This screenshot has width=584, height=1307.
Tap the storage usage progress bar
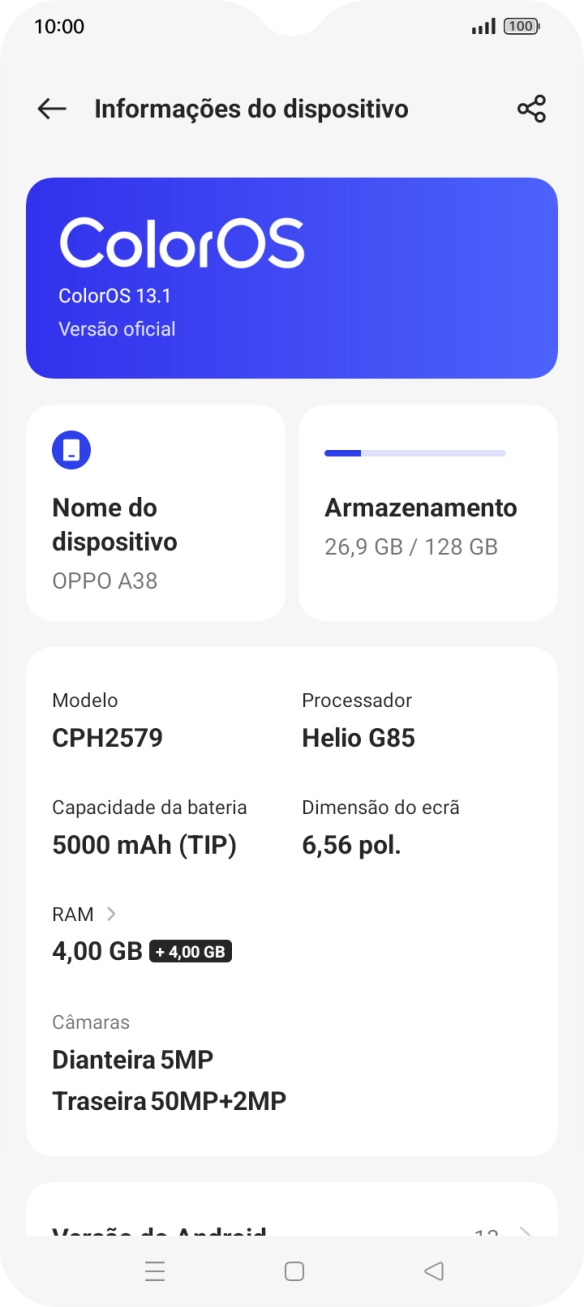click(x=414, y=453)
